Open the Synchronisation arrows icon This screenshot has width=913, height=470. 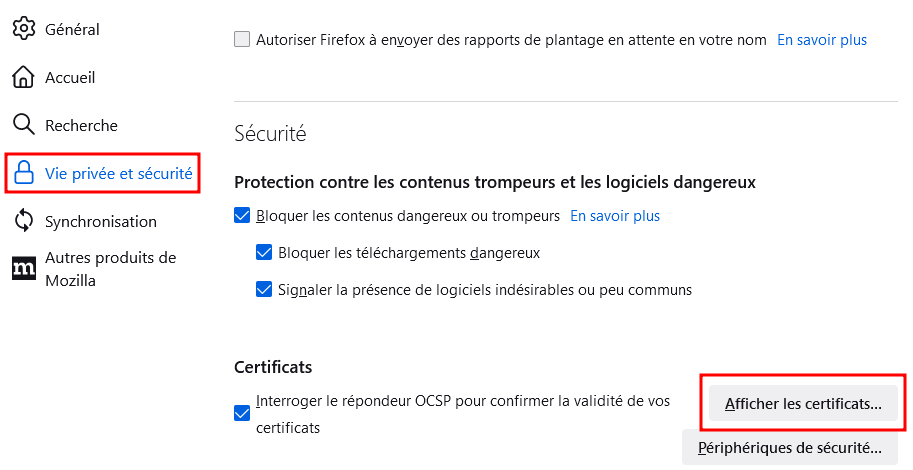[23, 221]
